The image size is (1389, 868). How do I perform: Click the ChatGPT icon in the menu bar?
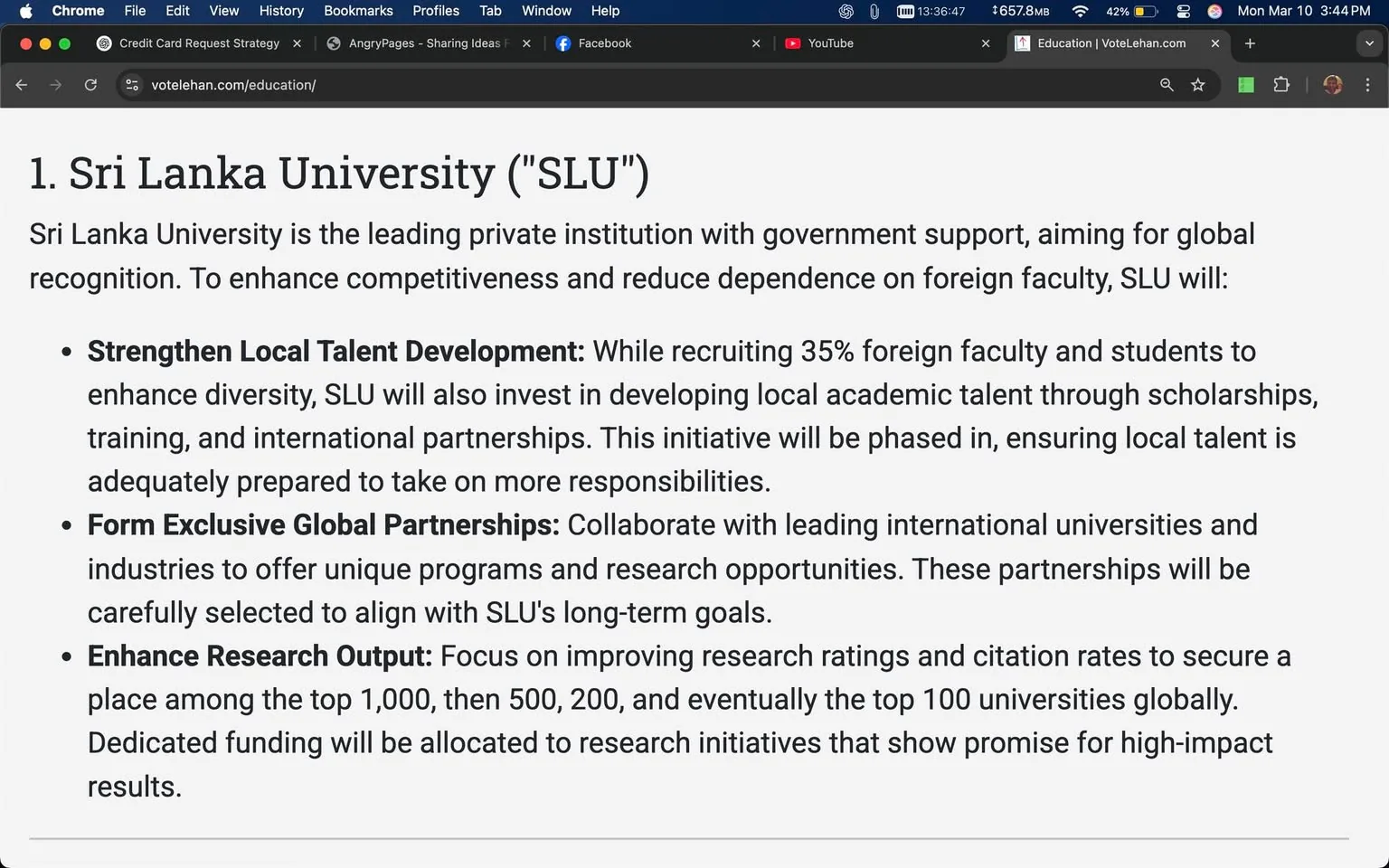[845, 11]
